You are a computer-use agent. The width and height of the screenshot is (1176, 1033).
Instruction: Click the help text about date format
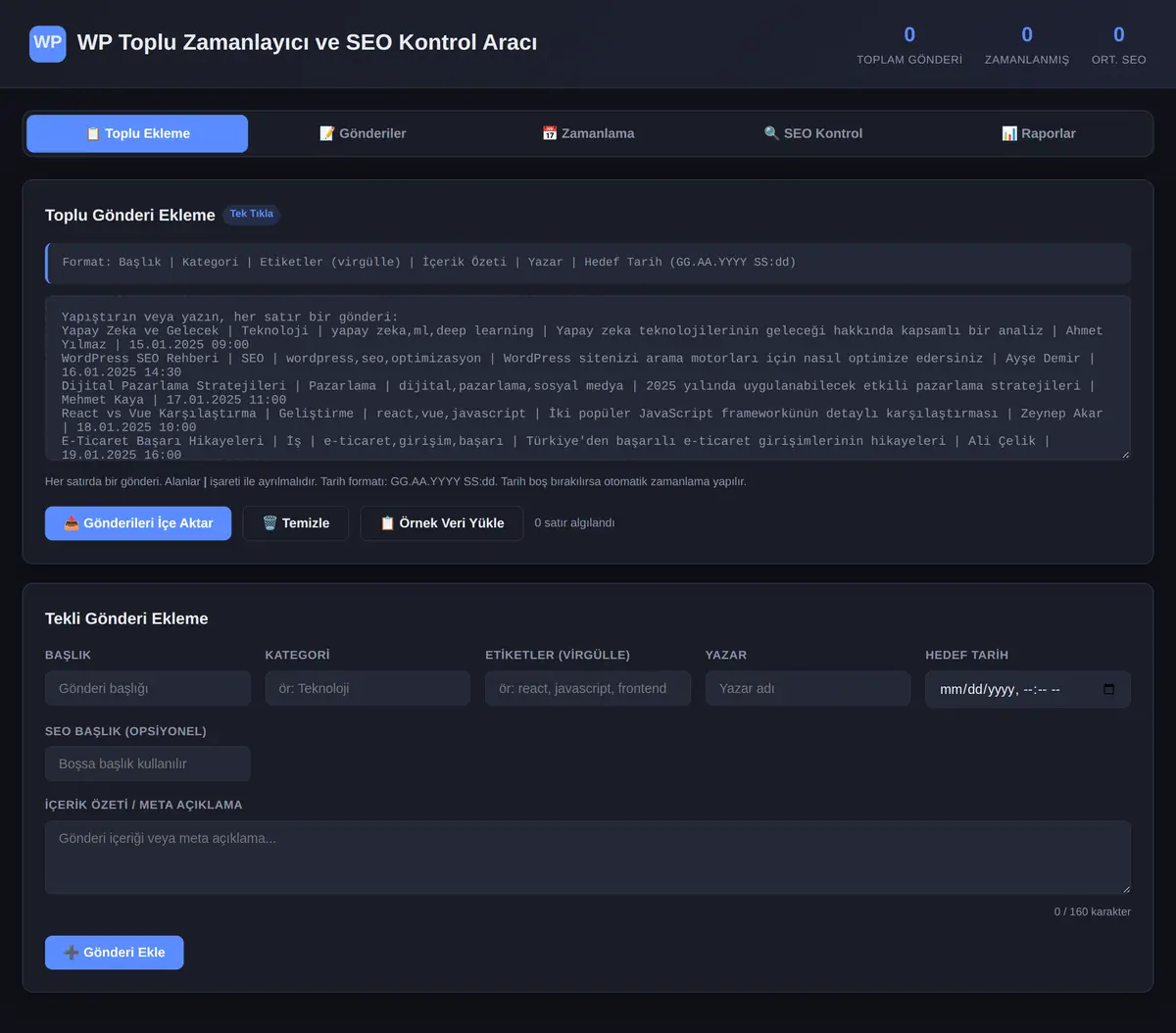(x=396, y=481)
